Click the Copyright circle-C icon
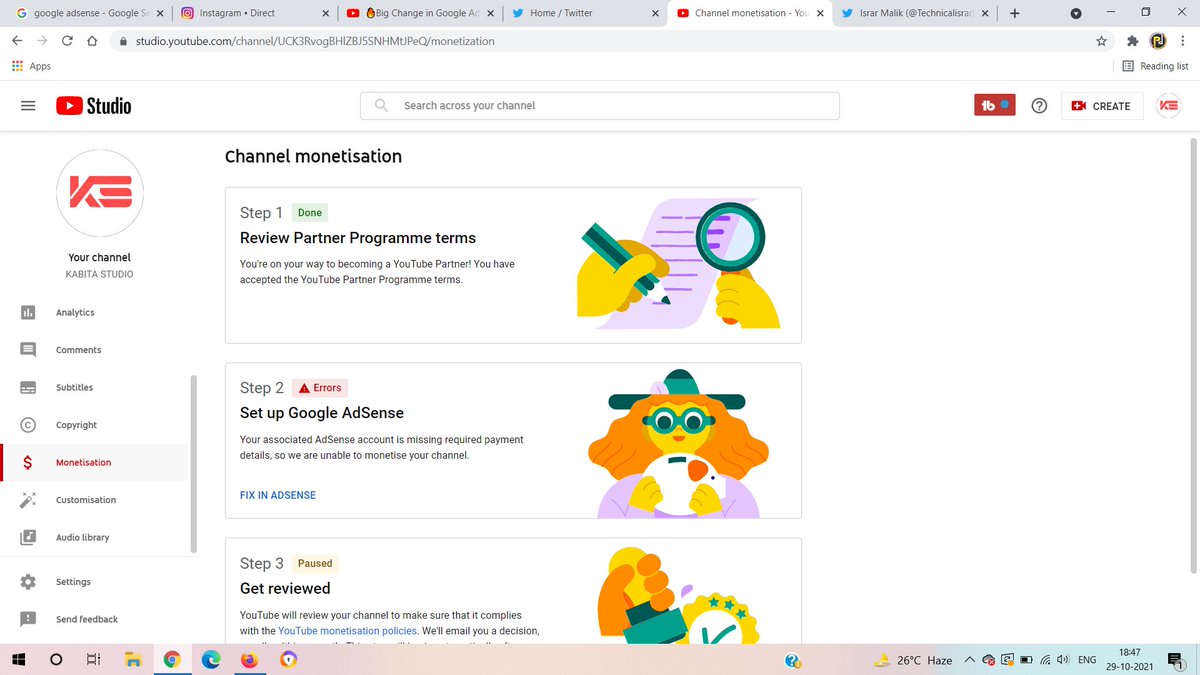1200x675 pixels. coord(28,425)
